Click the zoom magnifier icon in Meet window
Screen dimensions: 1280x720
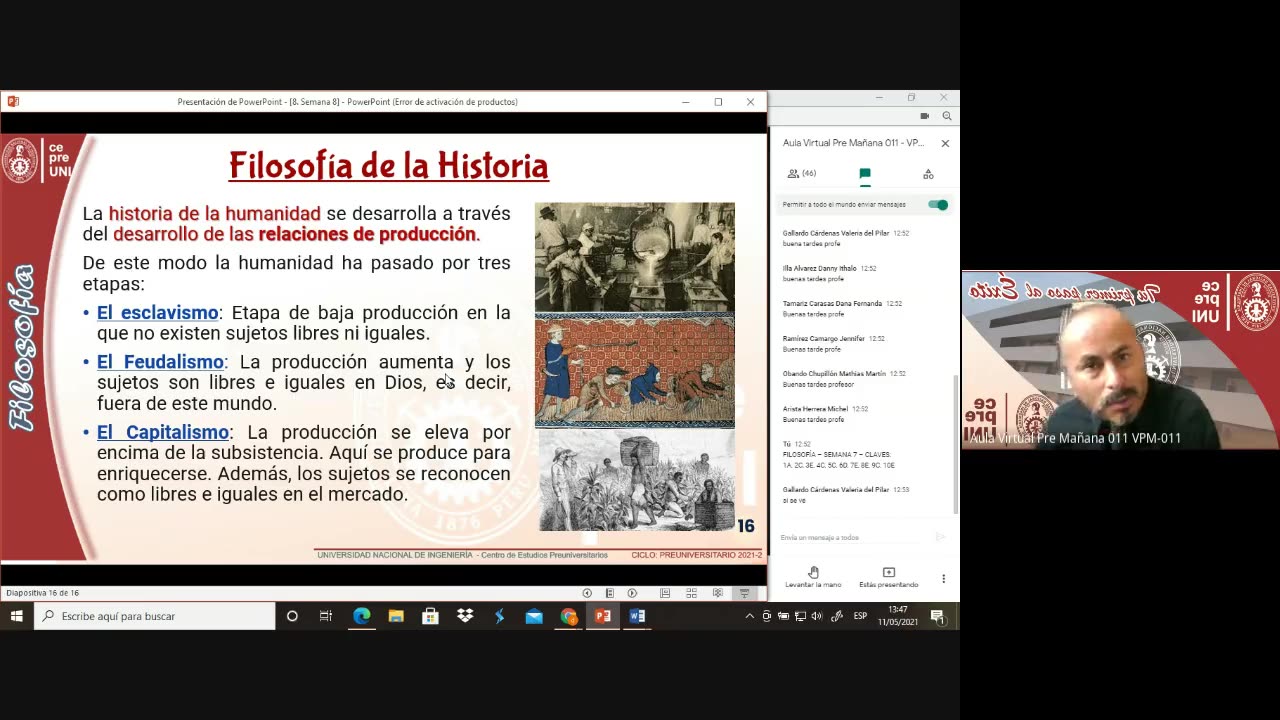pyautogui.click(x=946, y=116)
